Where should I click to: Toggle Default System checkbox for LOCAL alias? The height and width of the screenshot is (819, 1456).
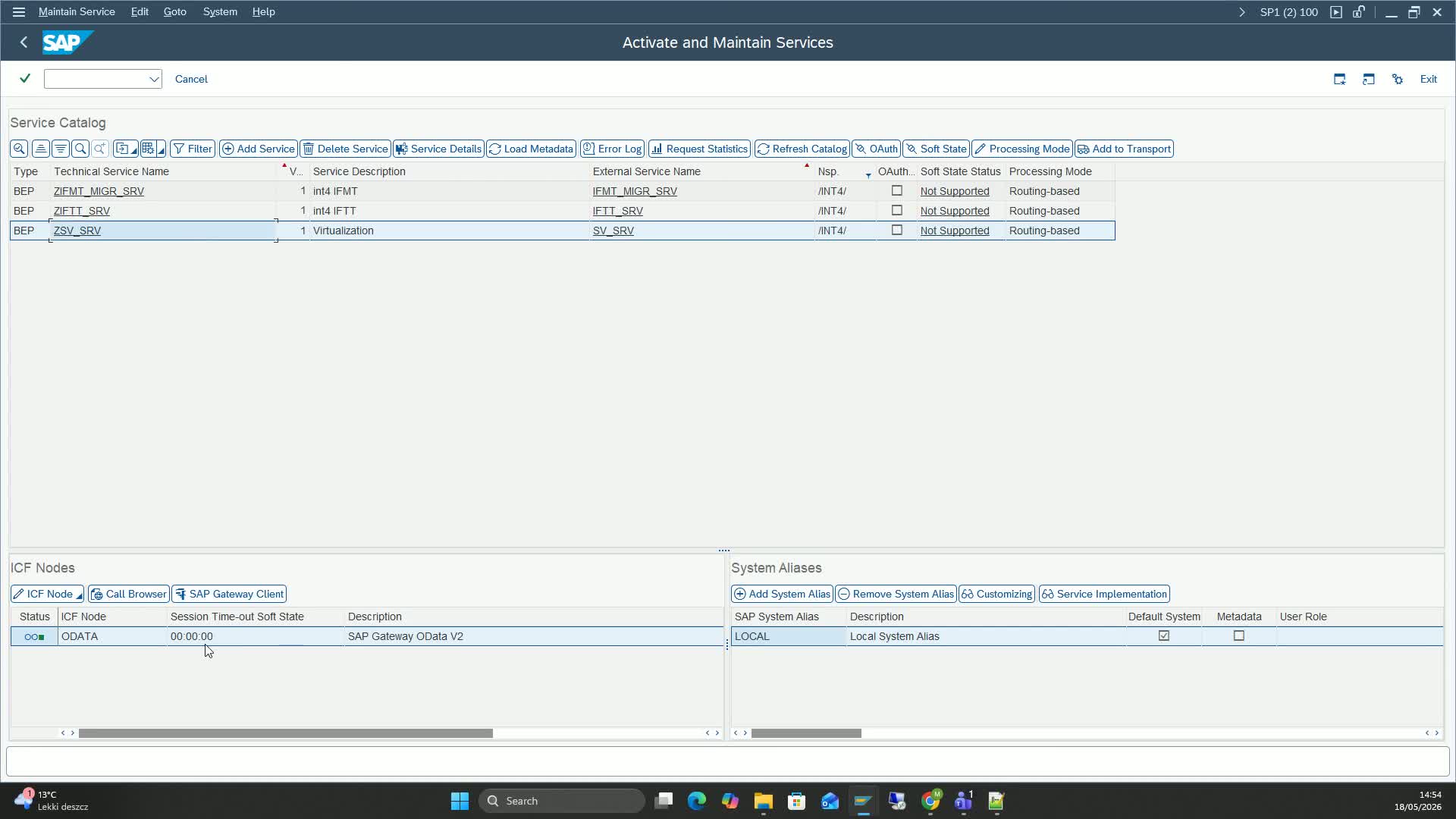1164,636
